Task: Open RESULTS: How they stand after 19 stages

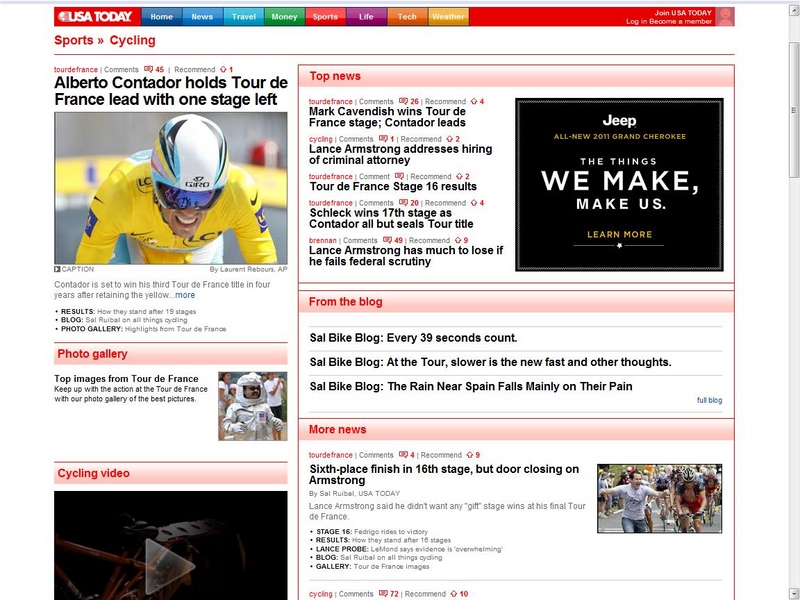Action: tap(128, 311)
